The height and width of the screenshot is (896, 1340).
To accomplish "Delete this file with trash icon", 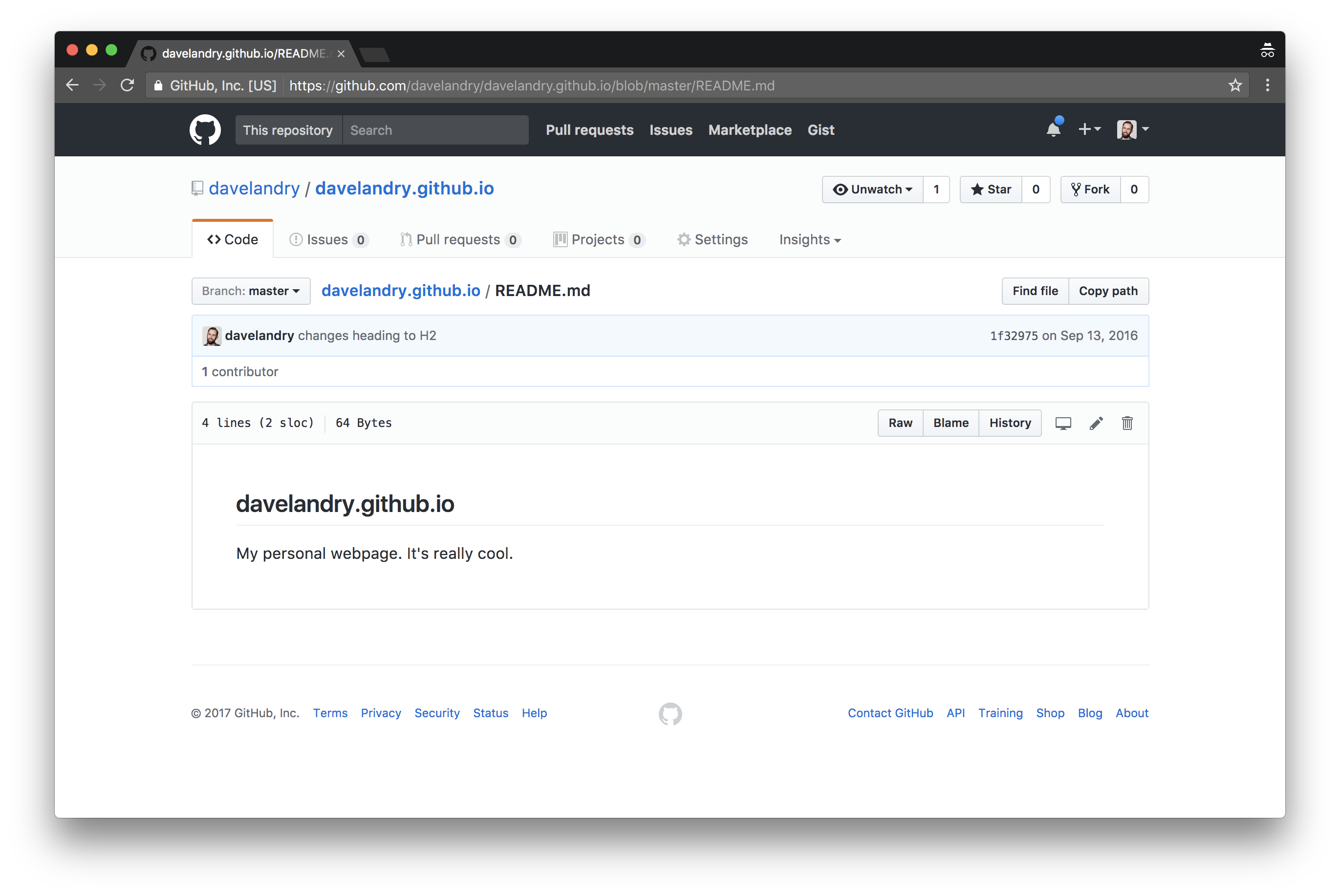I will 1127,424.
